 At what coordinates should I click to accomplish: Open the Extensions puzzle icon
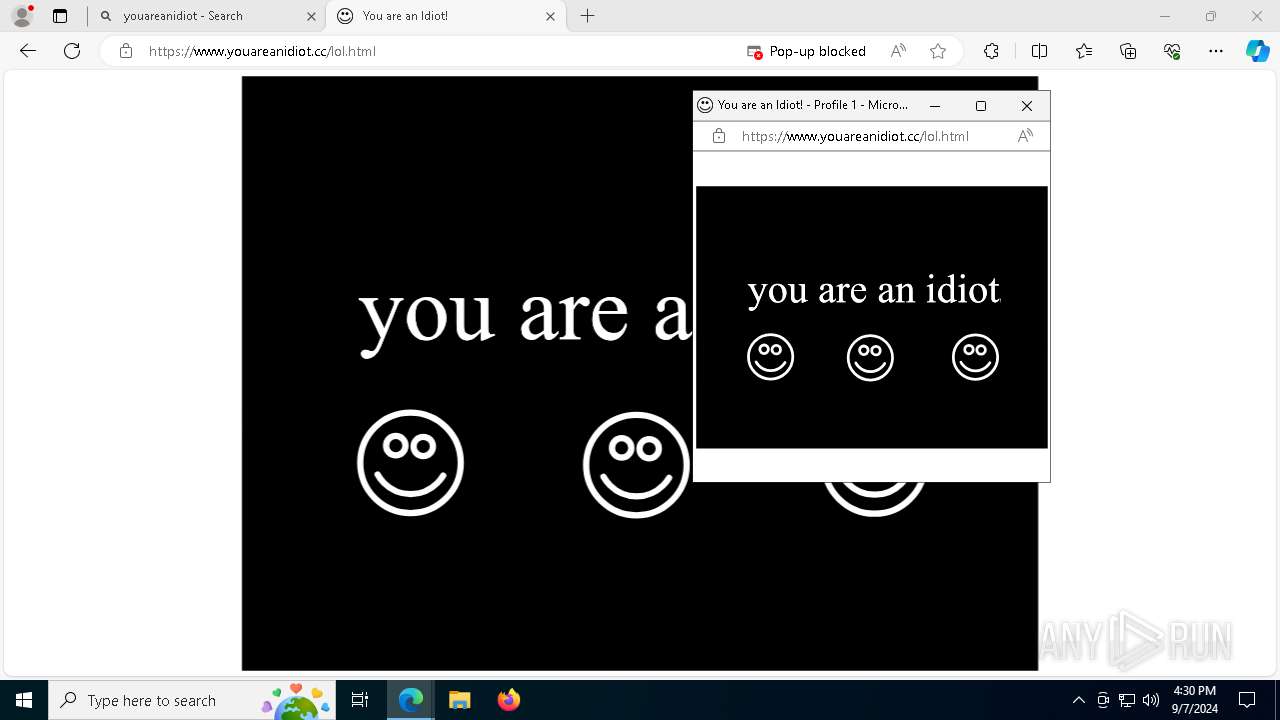[x=991, y=51]
